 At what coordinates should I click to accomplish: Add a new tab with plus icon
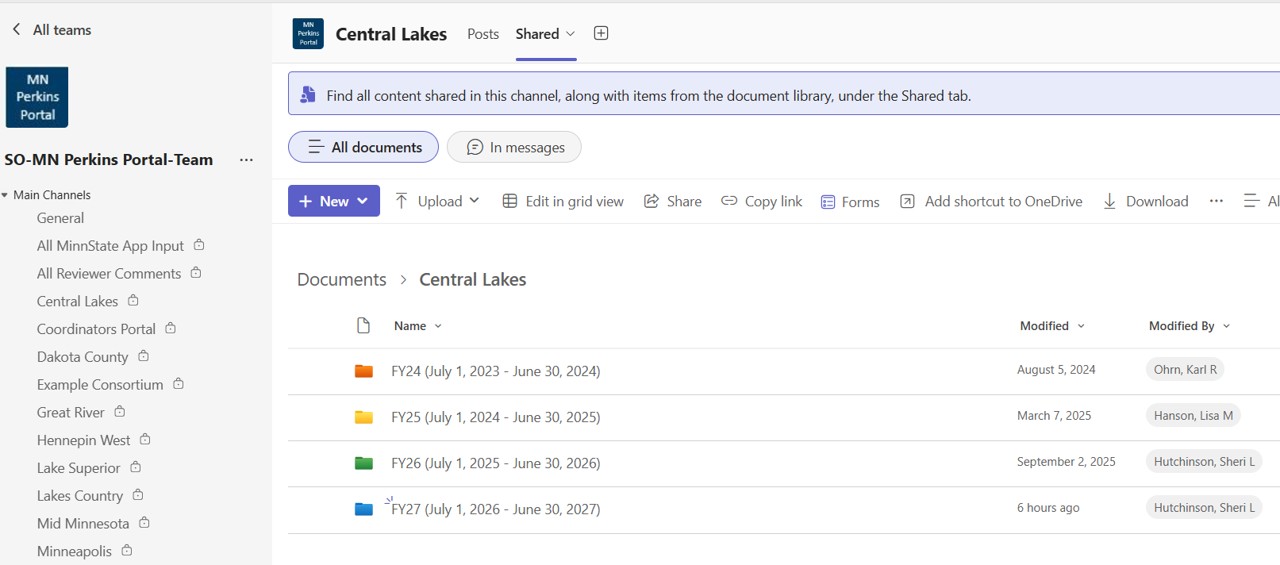[601, 33]
